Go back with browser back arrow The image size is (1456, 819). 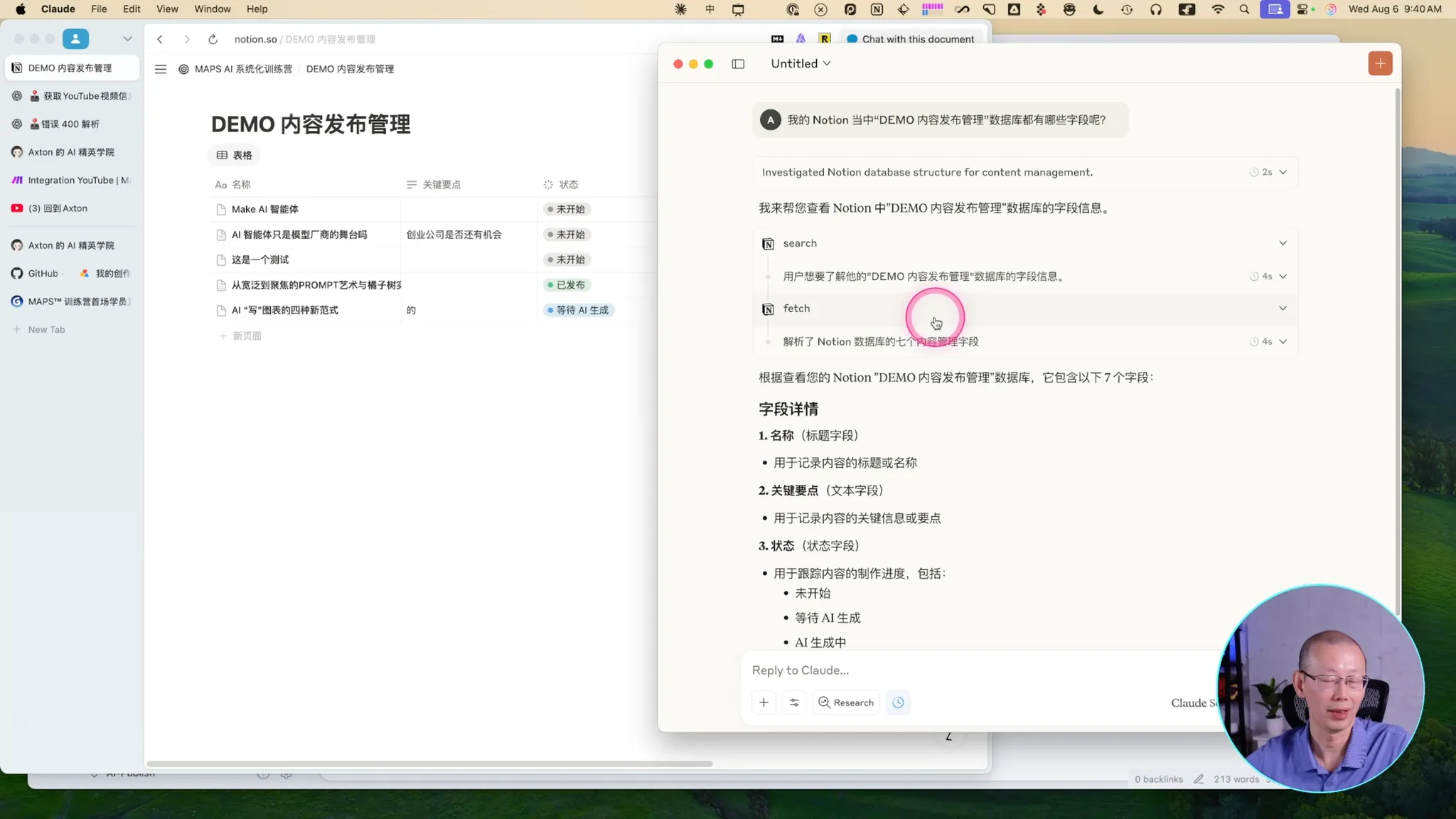[x=160, y=39]
